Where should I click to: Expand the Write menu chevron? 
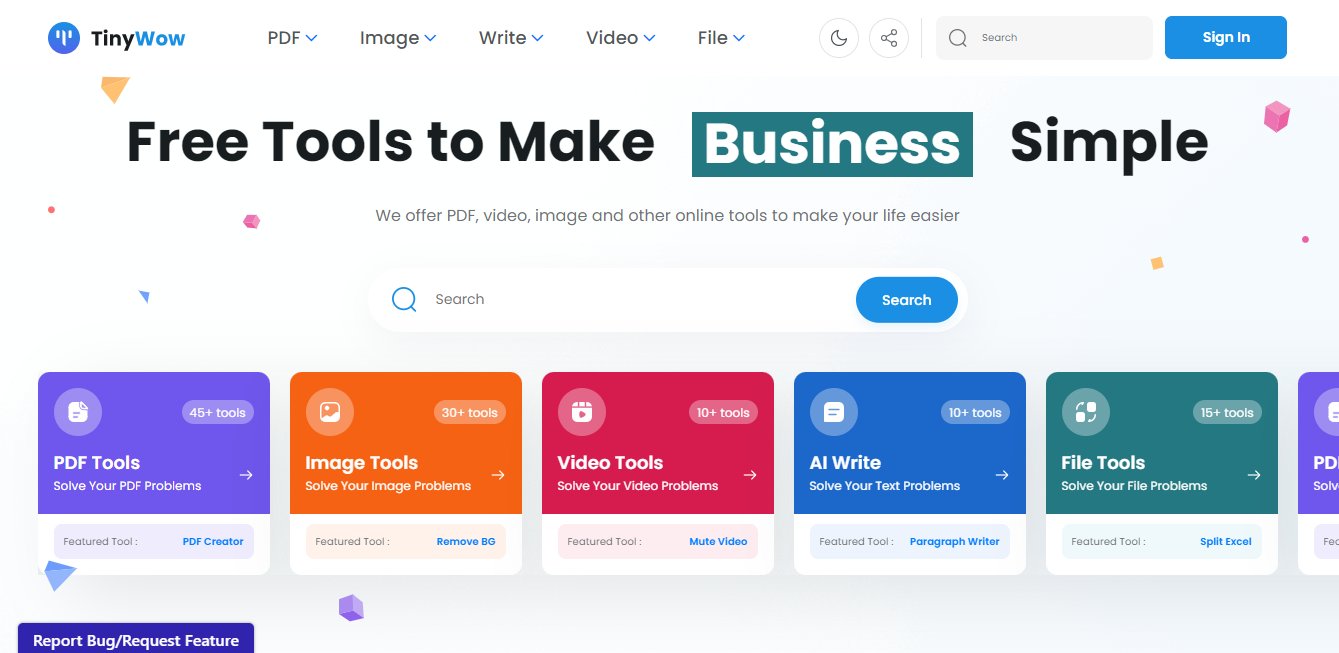pyautogui.click(x=537, y=39)
